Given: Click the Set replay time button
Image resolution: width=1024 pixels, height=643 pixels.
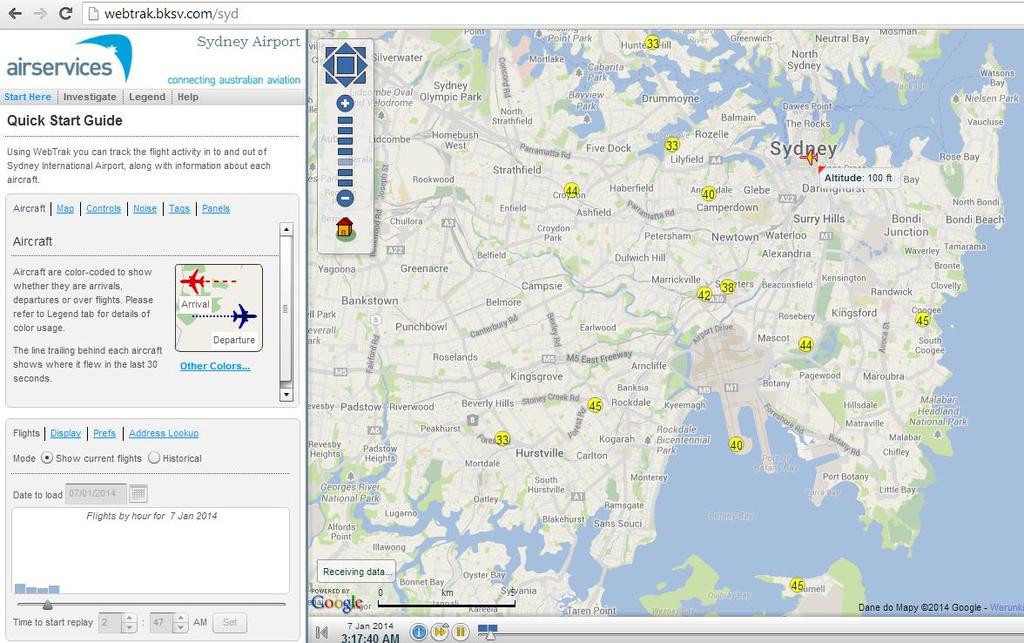Looking at the screenshot, I should [x=230, y=622].
